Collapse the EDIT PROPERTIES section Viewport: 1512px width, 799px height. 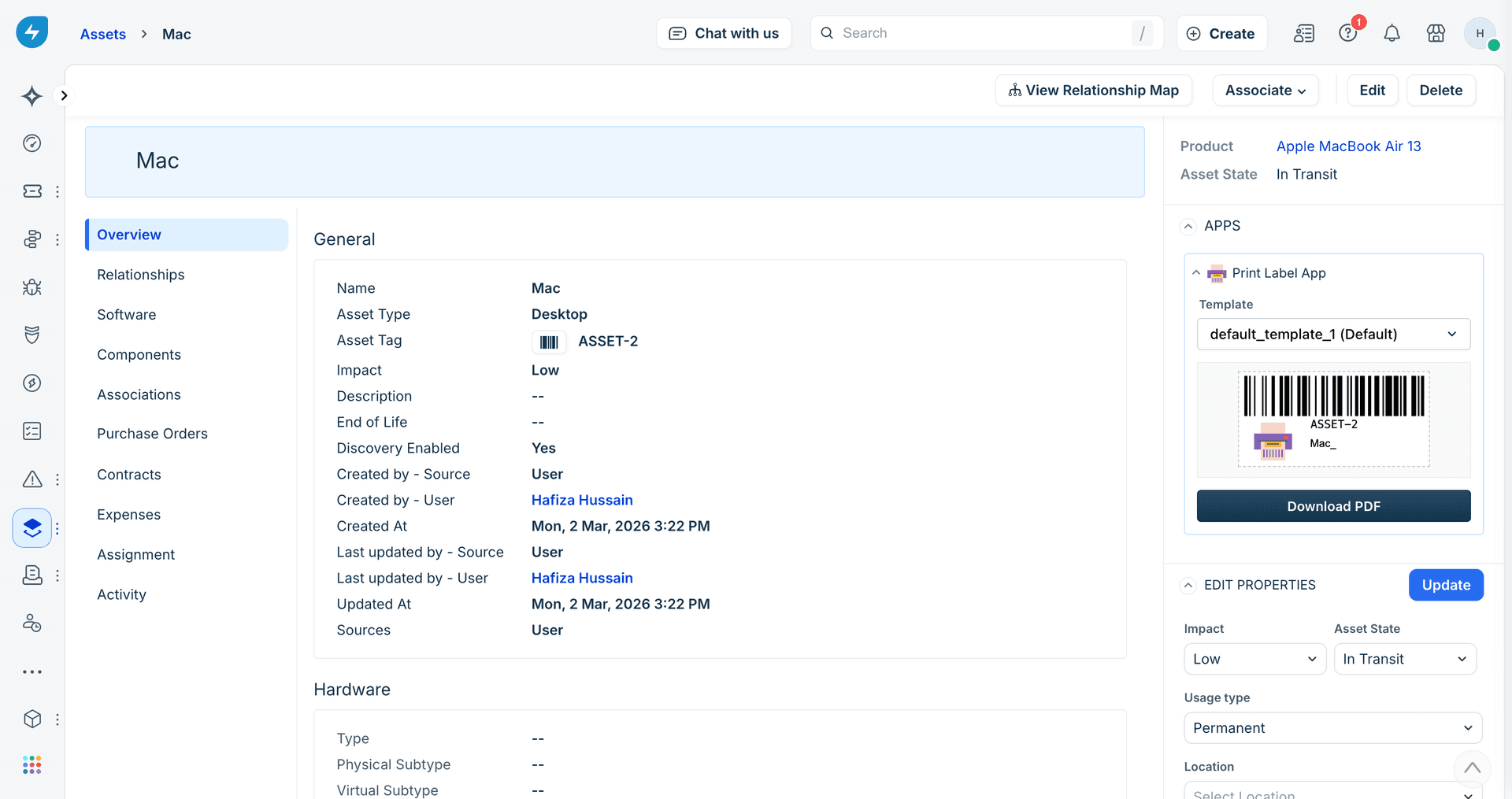pos(1189,586)
